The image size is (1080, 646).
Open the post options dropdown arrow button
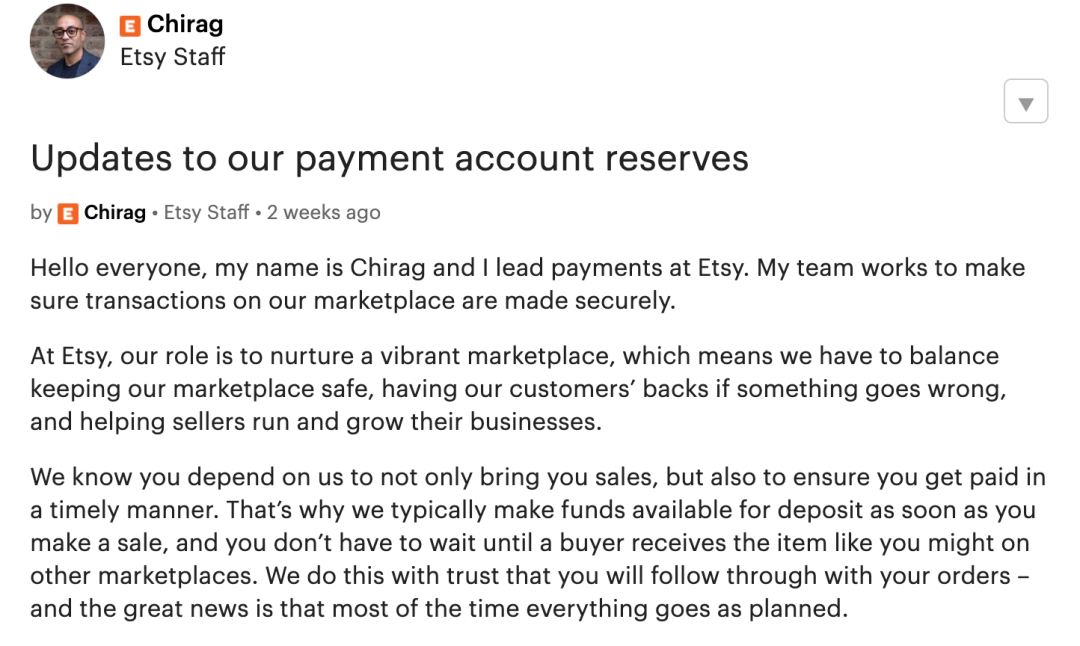[x=1026, y=101]
